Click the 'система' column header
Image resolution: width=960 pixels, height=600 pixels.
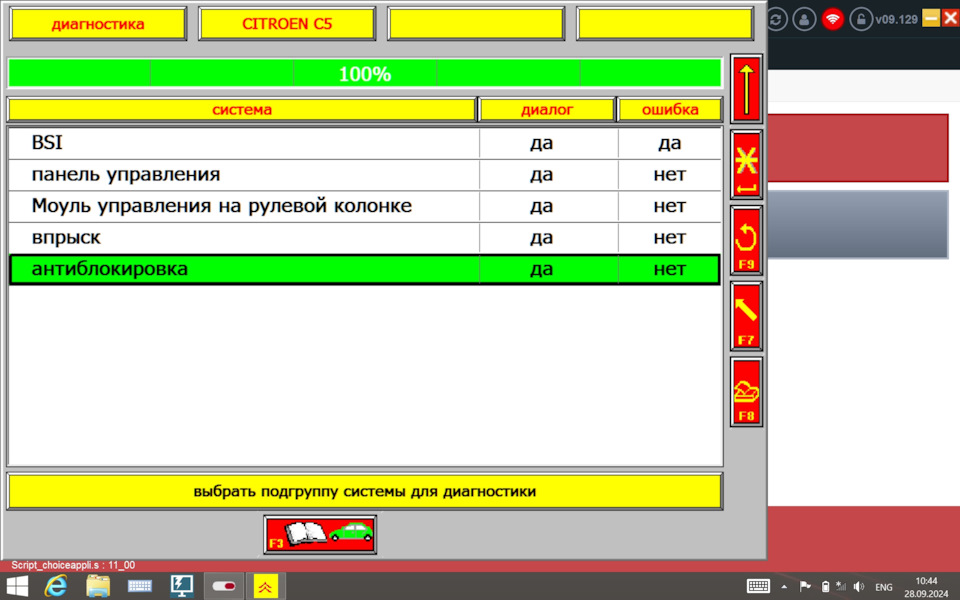click(x=242, y=110)
